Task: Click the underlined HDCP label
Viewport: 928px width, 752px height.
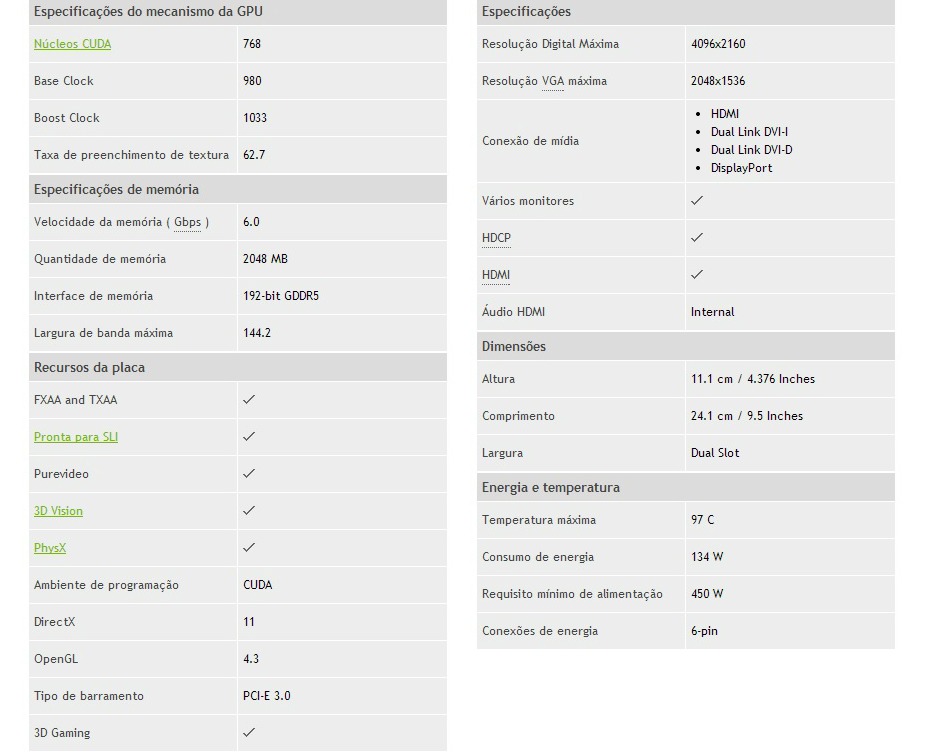Action: (x=496, y=238)
